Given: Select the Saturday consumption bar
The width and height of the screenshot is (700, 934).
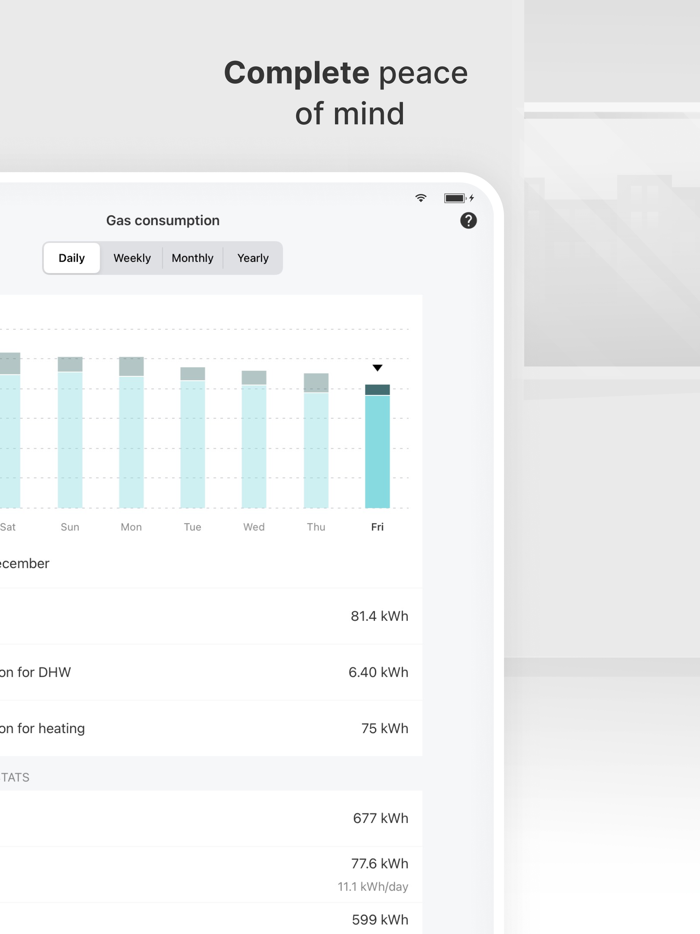Looking at the screenshot, I should (9, 431).
